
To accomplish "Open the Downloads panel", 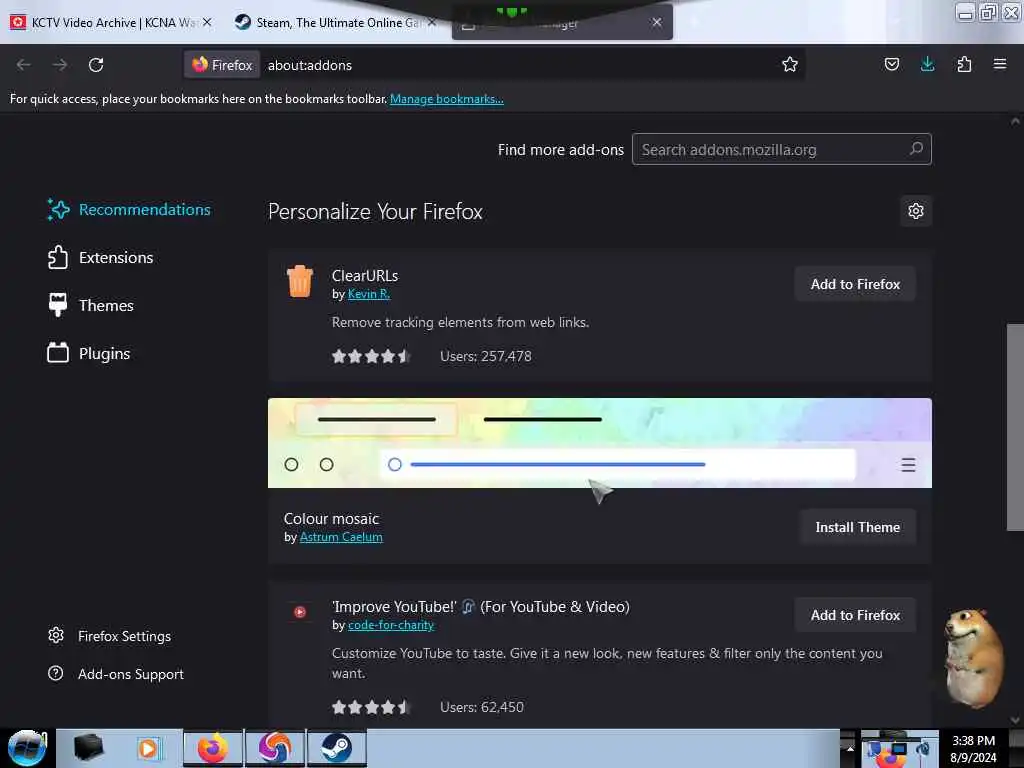I will [927, 64].
